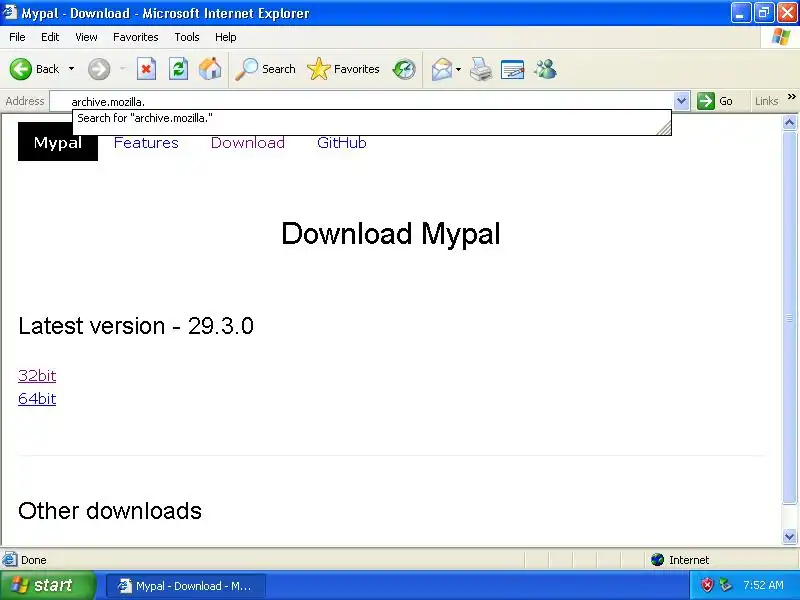This screenshot has width=800, height=600.
Task: Click the green Back arrow icon
Action: coord(21,69)
